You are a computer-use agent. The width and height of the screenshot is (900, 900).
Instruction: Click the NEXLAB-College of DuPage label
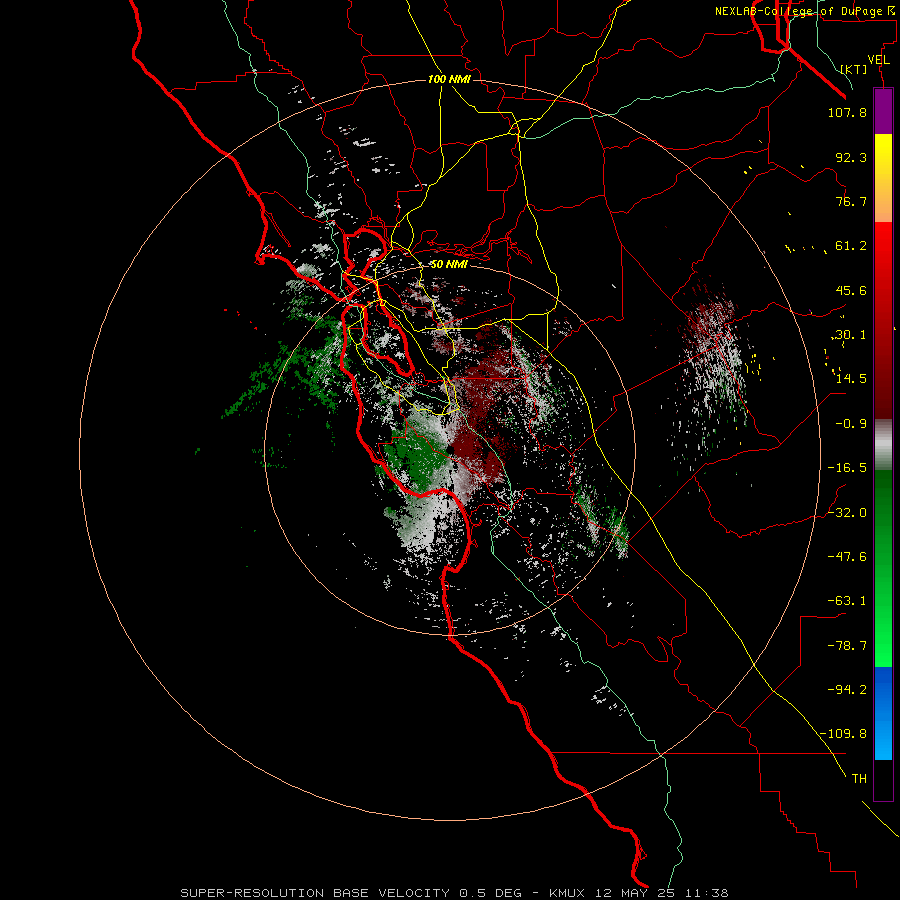coord(804,11)
